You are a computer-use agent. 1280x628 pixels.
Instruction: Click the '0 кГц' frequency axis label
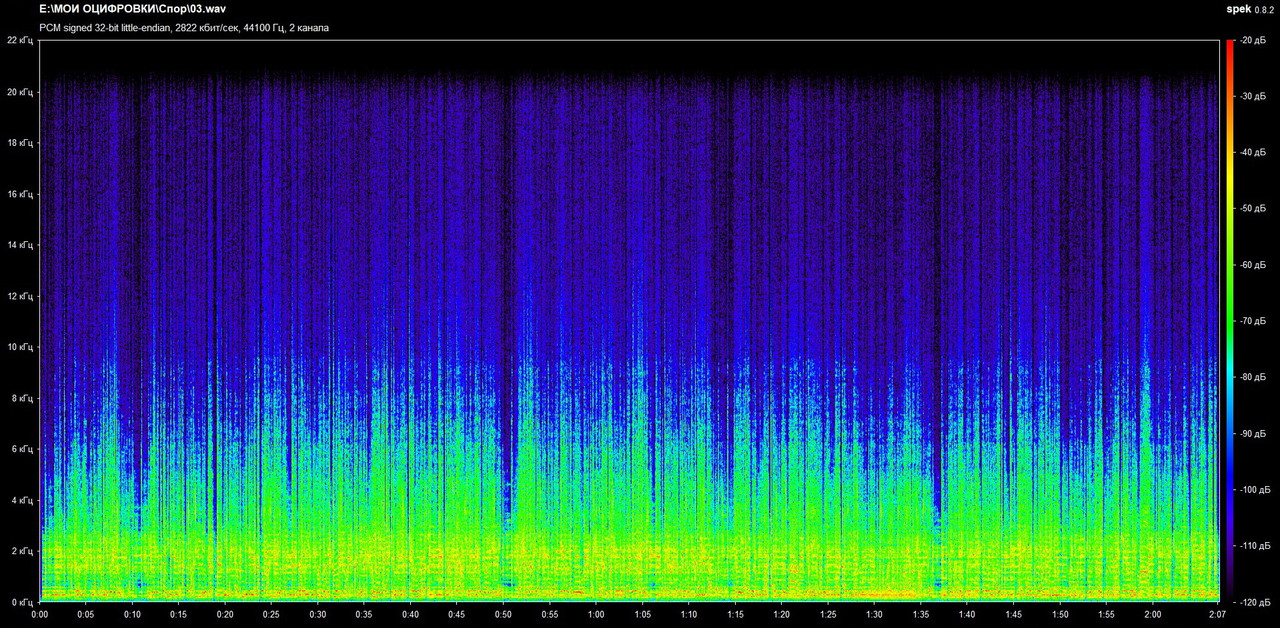tap(22, 602)
